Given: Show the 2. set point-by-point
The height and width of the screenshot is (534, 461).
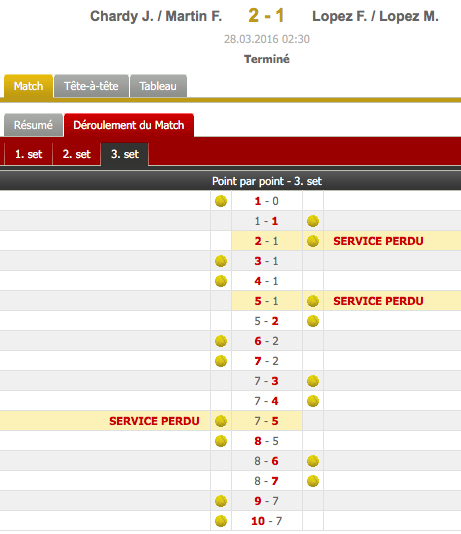Looking at the screenshot, I should (77, 154).
